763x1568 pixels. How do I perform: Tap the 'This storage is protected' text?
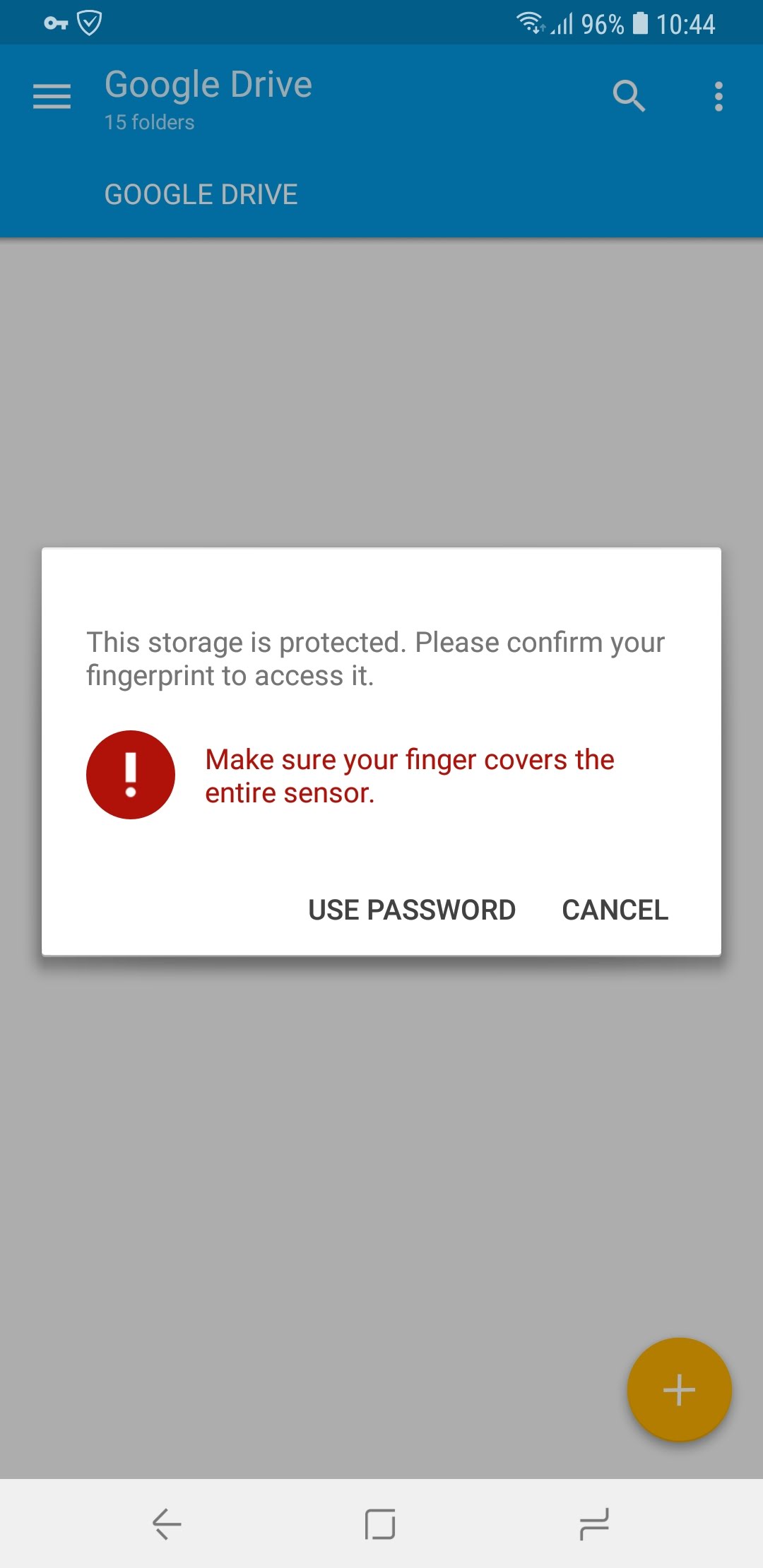click(376, 659)
